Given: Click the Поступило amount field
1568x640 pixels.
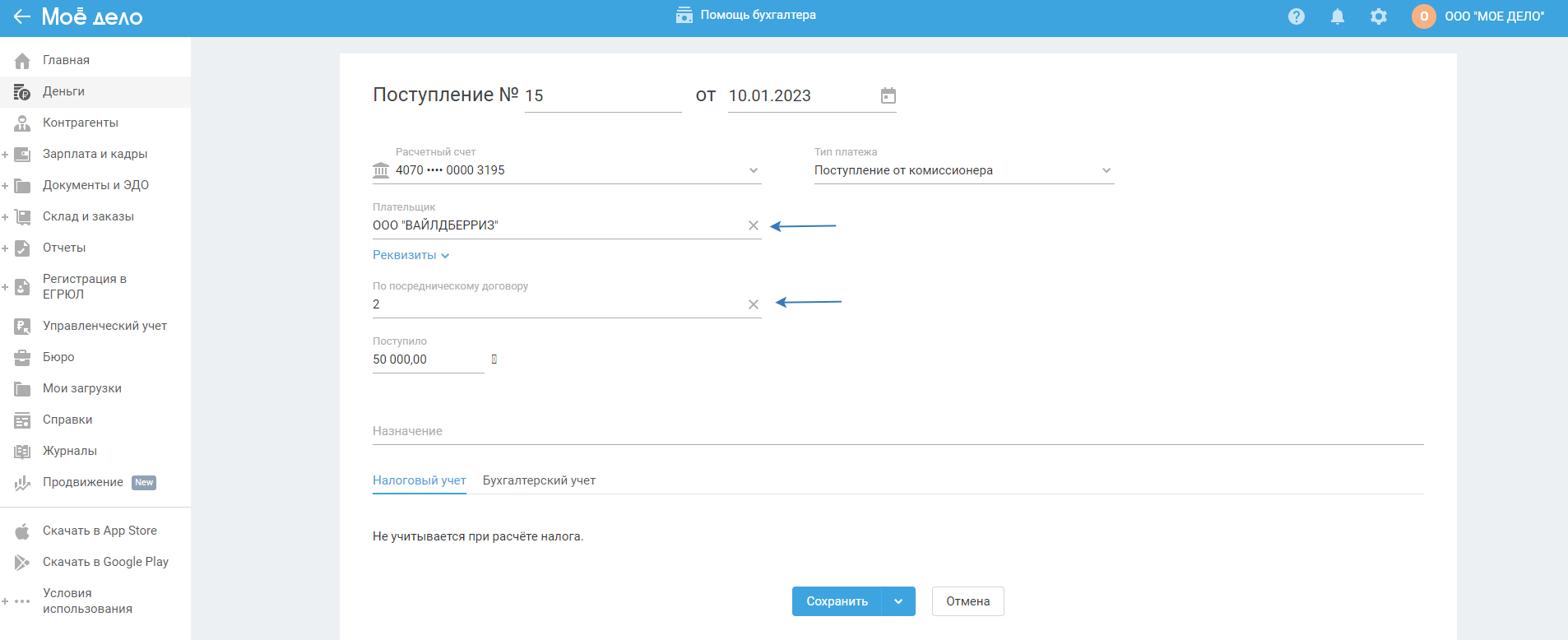Looking at the screenshot, I should click(429, 359).
